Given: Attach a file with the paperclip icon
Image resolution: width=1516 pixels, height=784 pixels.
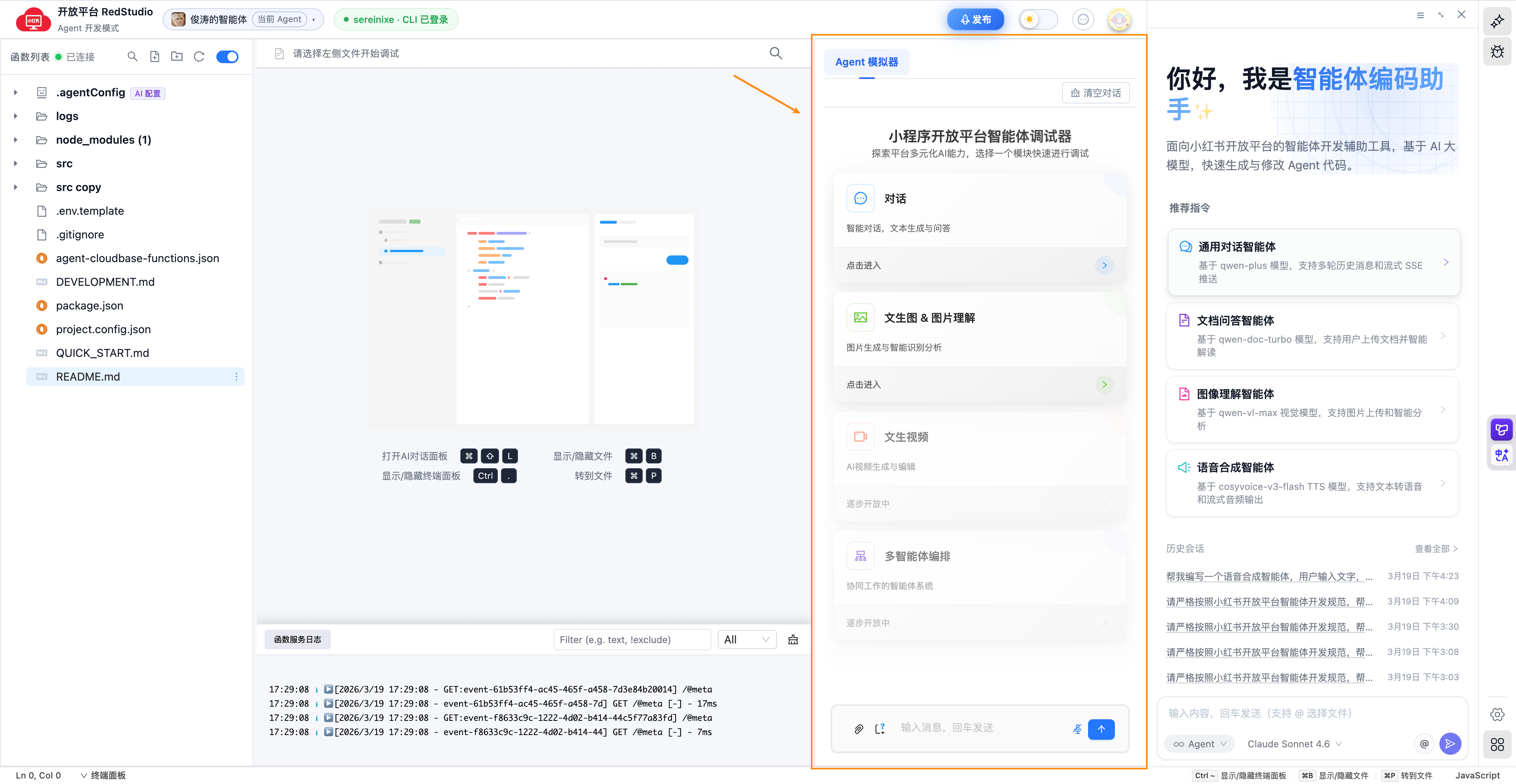Looking at the screenshot, I should point(859,729).
